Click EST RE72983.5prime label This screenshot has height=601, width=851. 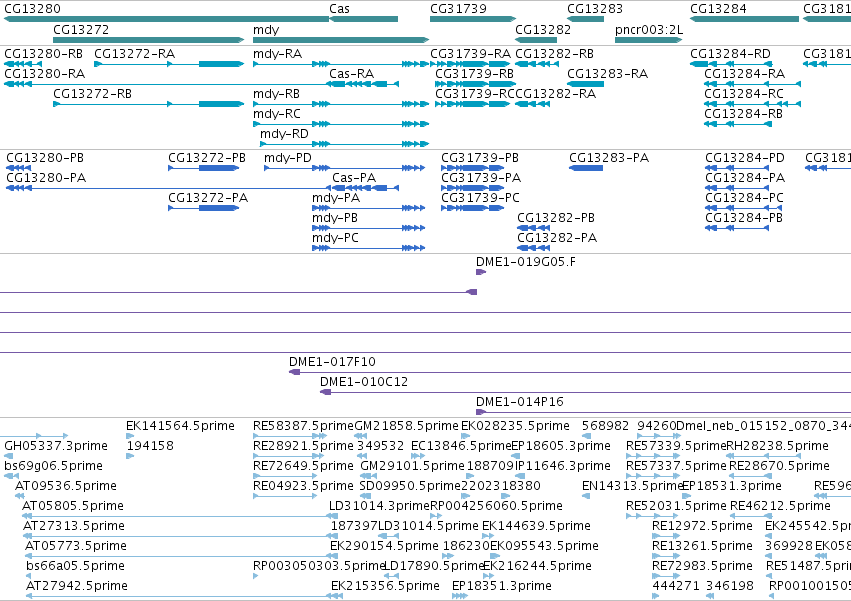coord(702,566)
